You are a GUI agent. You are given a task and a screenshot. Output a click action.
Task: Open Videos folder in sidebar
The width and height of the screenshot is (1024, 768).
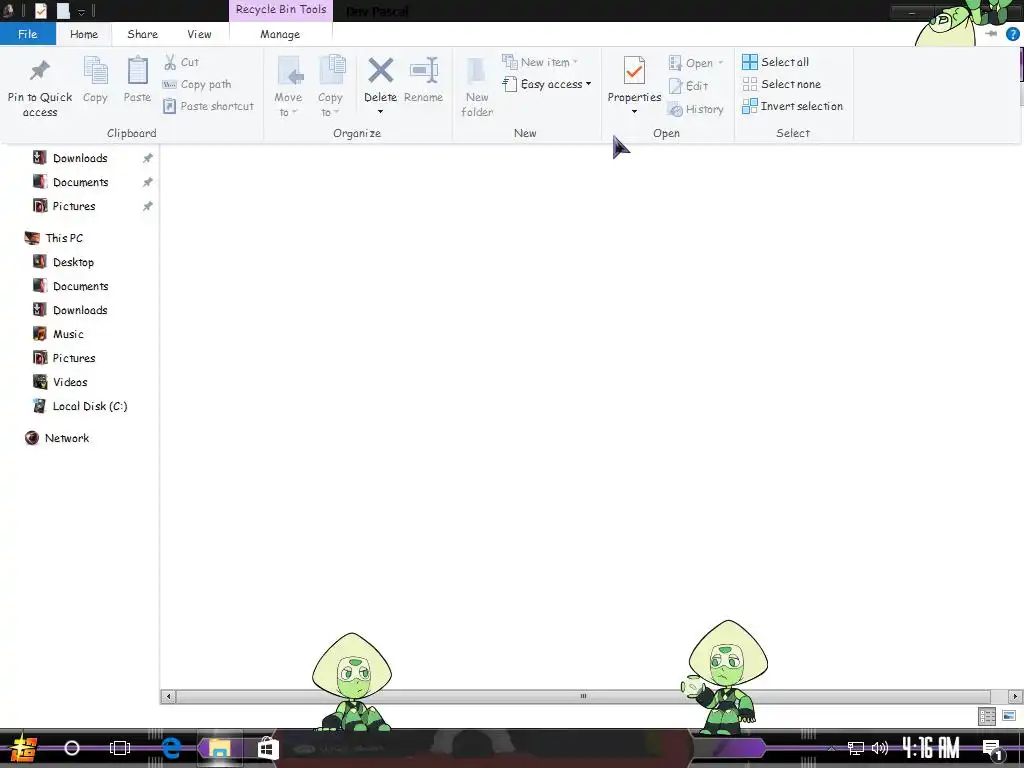70,382
